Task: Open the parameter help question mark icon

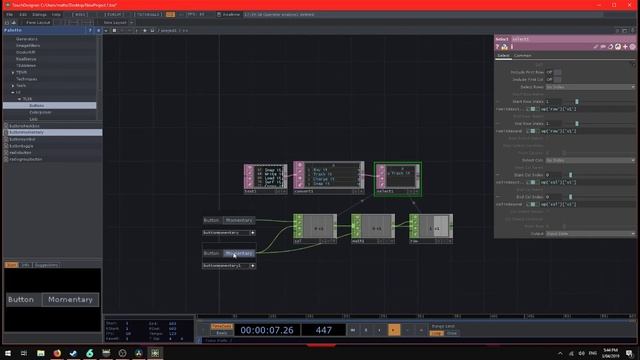Action: pyautogui.click(x=498, y=47)
